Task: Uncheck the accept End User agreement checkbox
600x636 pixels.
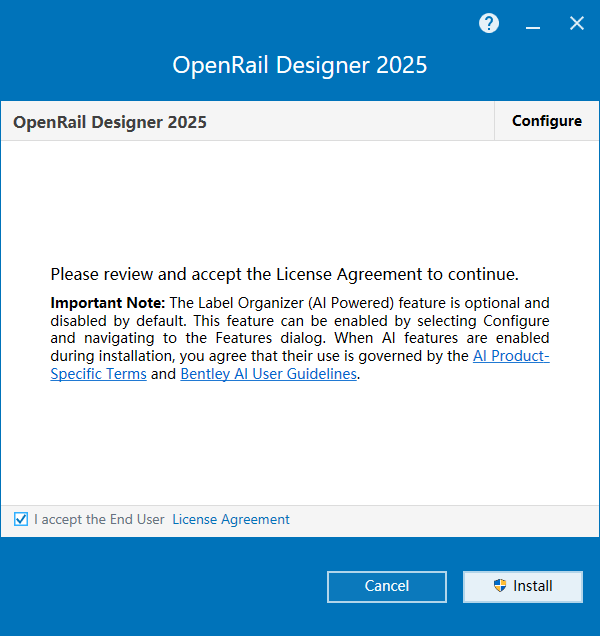Action: click(21, 519)
